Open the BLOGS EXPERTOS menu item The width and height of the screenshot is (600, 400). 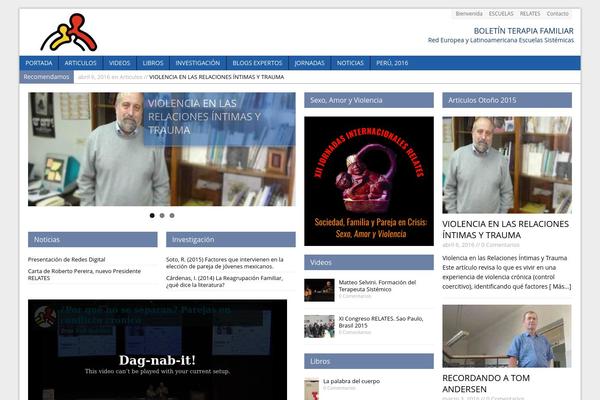(x=257, y=63)
